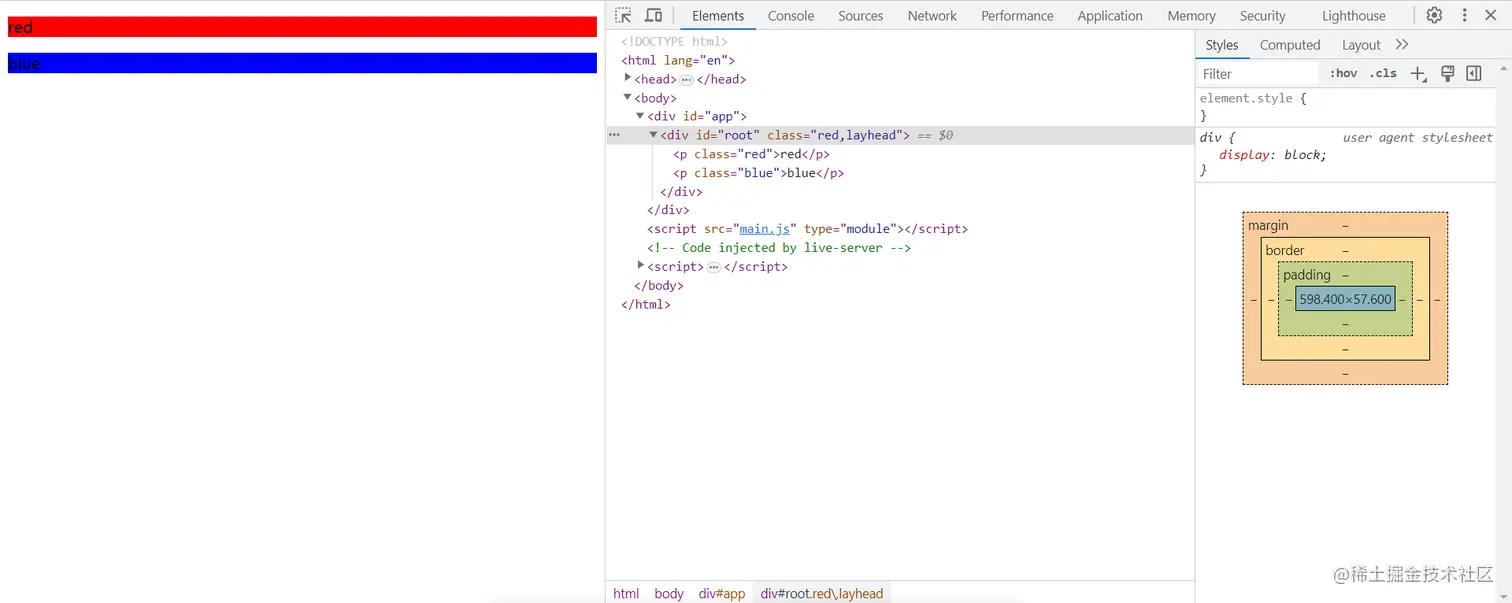This screenshot has height=603, width=1512.
Task: Click the blue paragraph bar in page
Action: [302, 63]
